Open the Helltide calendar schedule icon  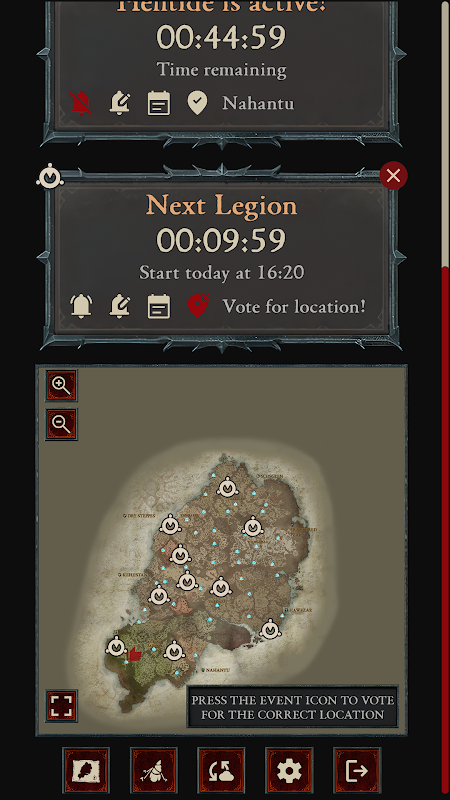point(159,103)
